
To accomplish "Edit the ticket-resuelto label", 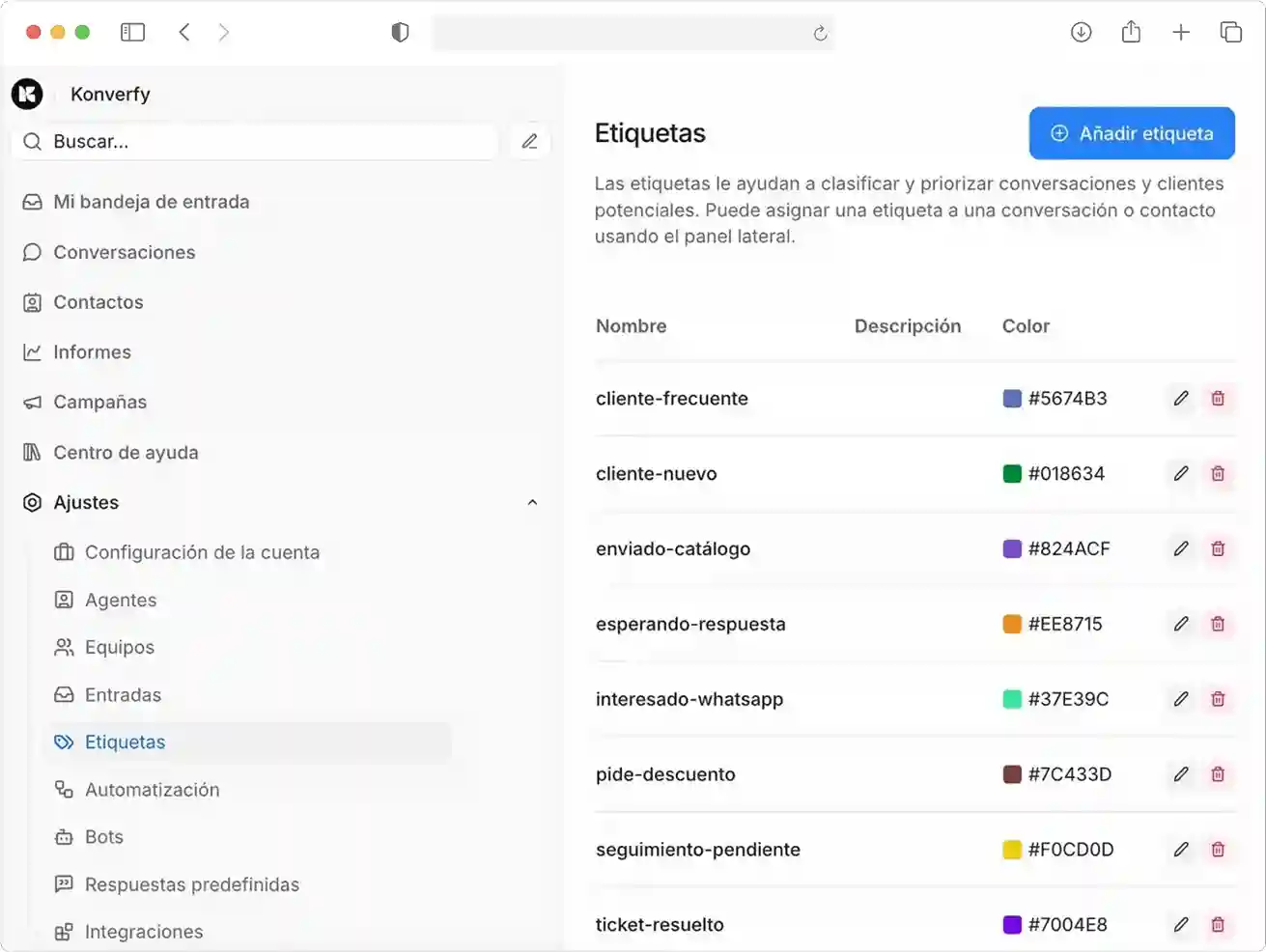I will 1181,925.
